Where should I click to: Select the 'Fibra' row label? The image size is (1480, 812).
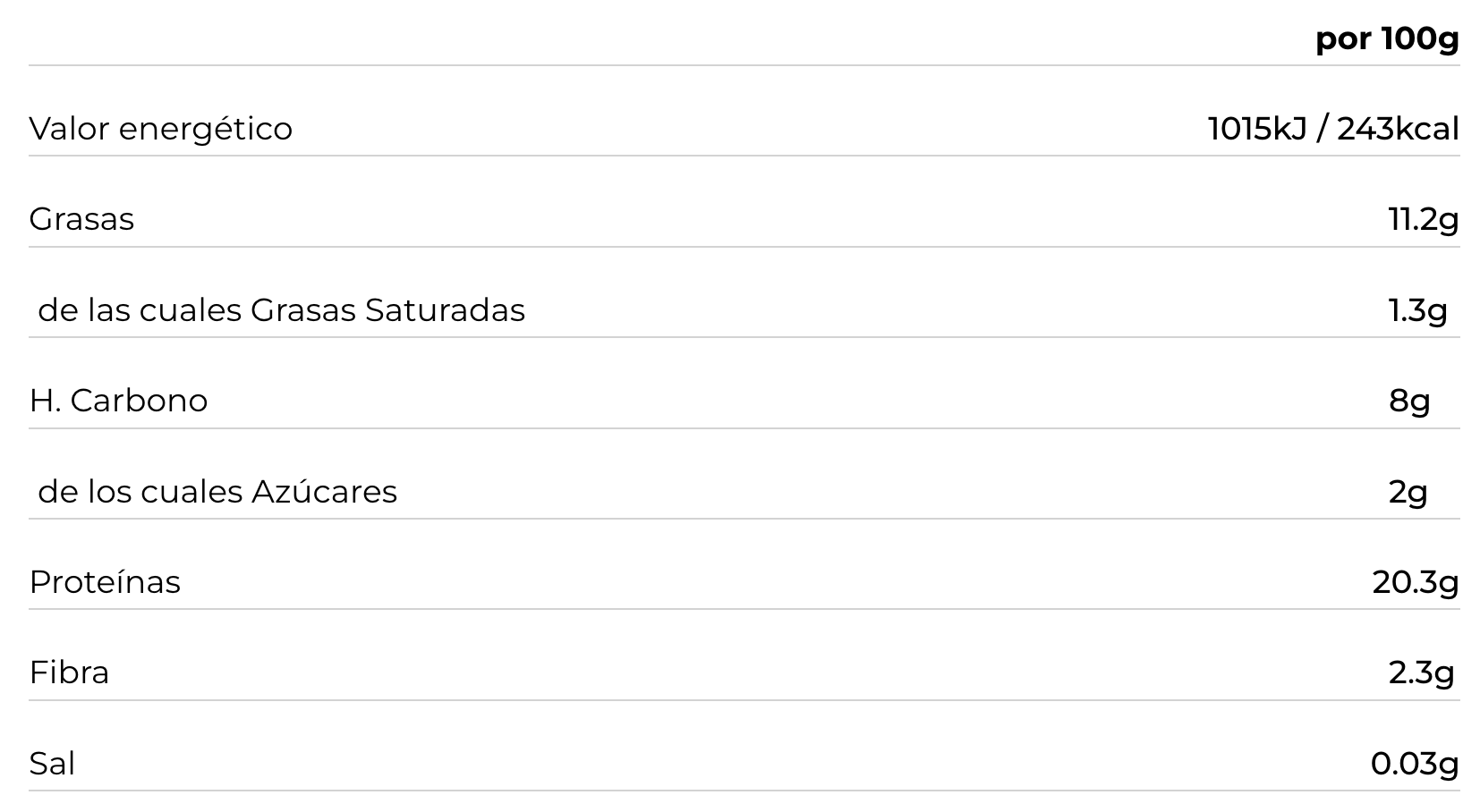click(x=69, y=672)
